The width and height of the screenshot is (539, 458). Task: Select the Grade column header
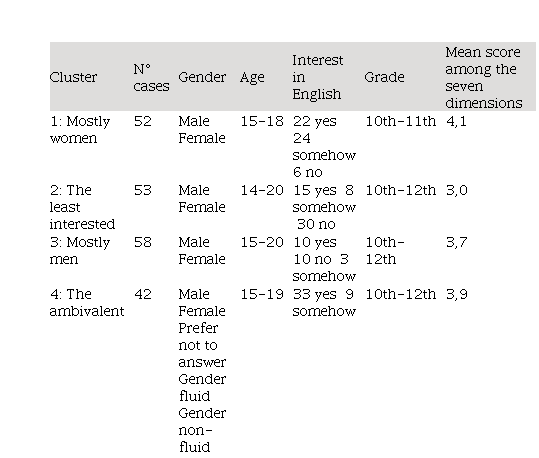384,77
